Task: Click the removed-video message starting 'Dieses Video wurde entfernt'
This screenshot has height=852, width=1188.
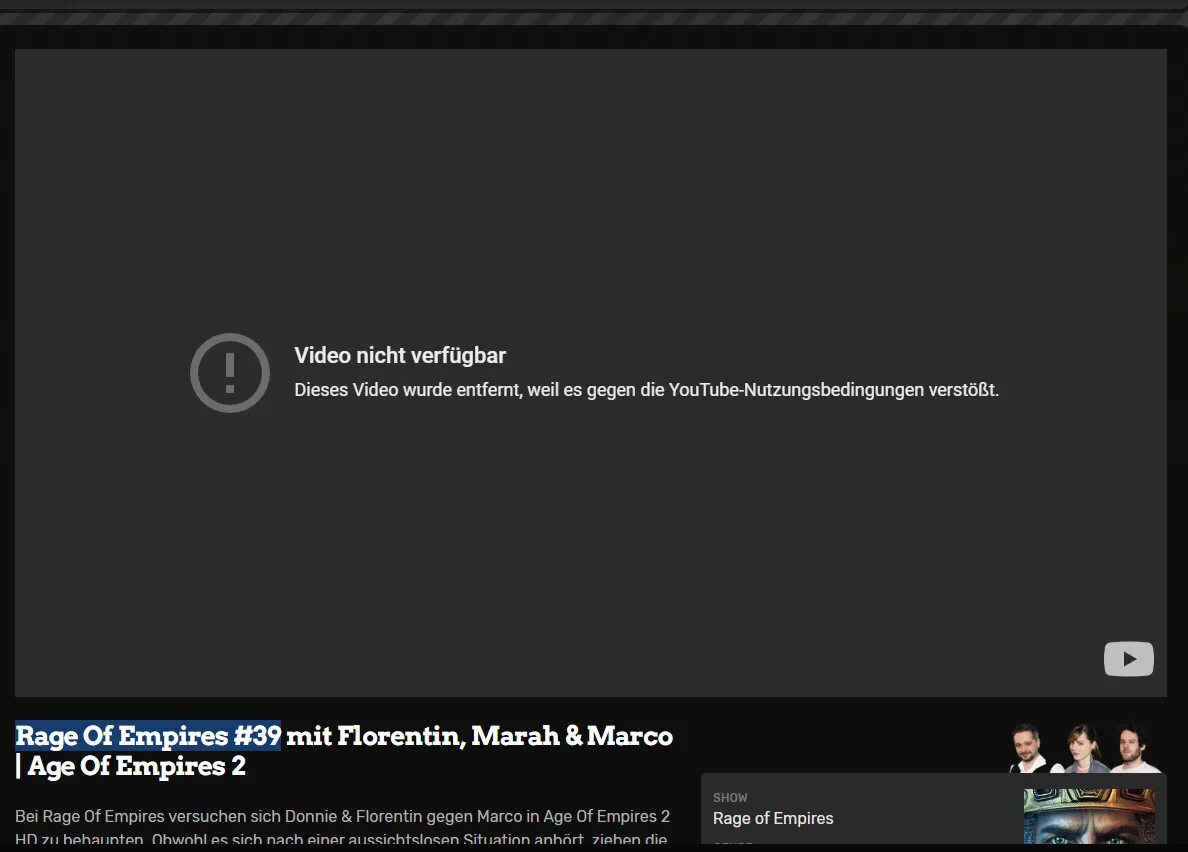Action: [x=646, y=390]
